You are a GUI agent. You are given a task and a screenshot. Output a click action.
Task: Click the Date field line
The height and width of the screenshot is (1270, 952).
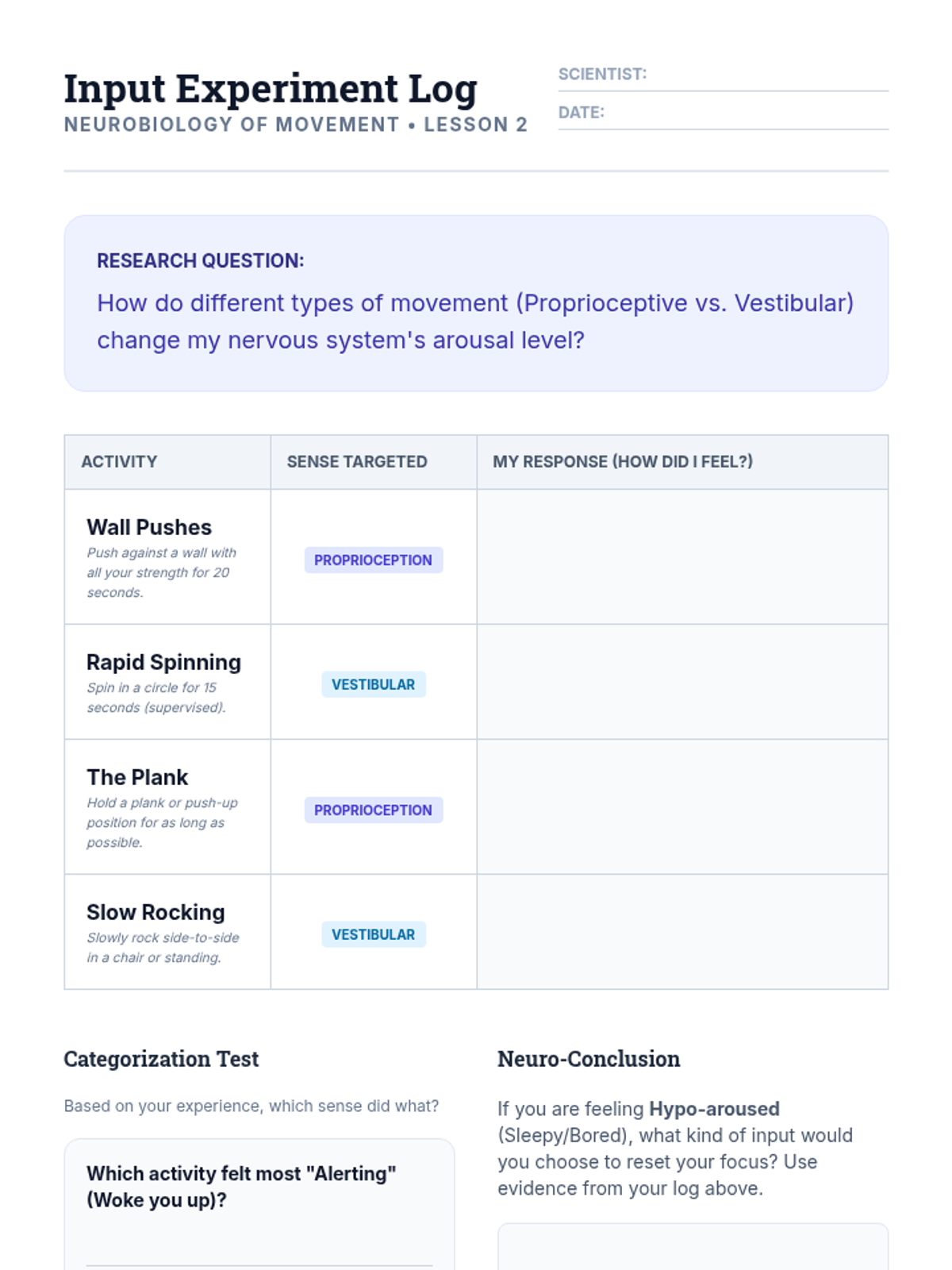[746, 114]
